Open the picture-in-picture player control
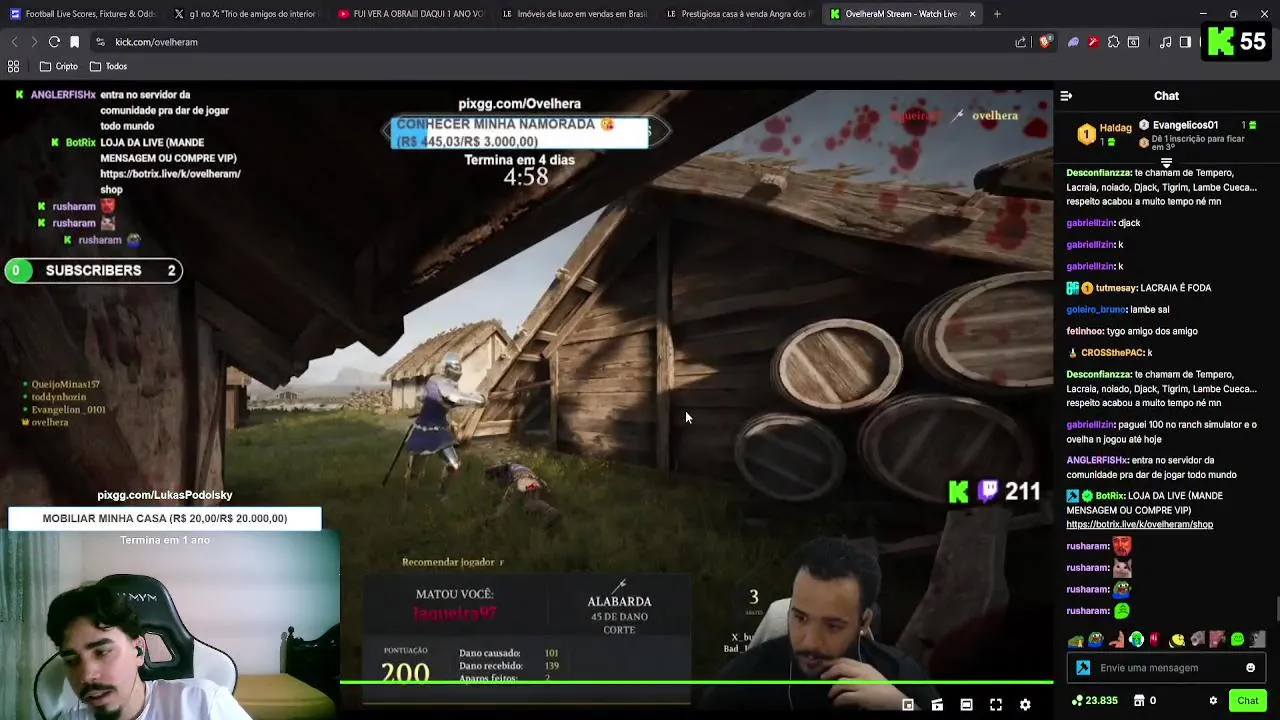 pyautogui.click(x=908, y=705)
